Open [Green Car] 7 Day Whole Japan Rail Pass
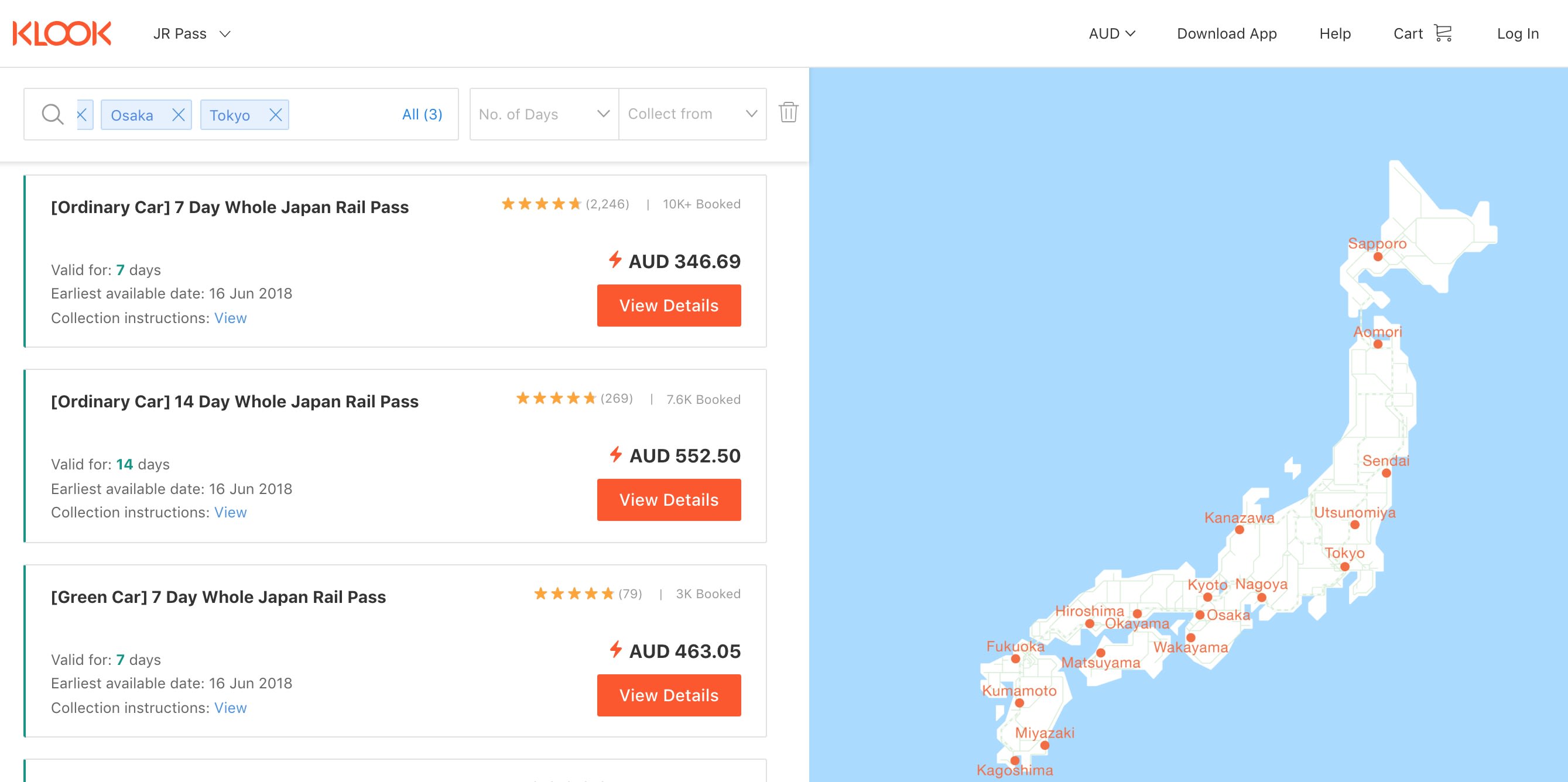The image size is (1568, 782). click(x=218, y=597)
